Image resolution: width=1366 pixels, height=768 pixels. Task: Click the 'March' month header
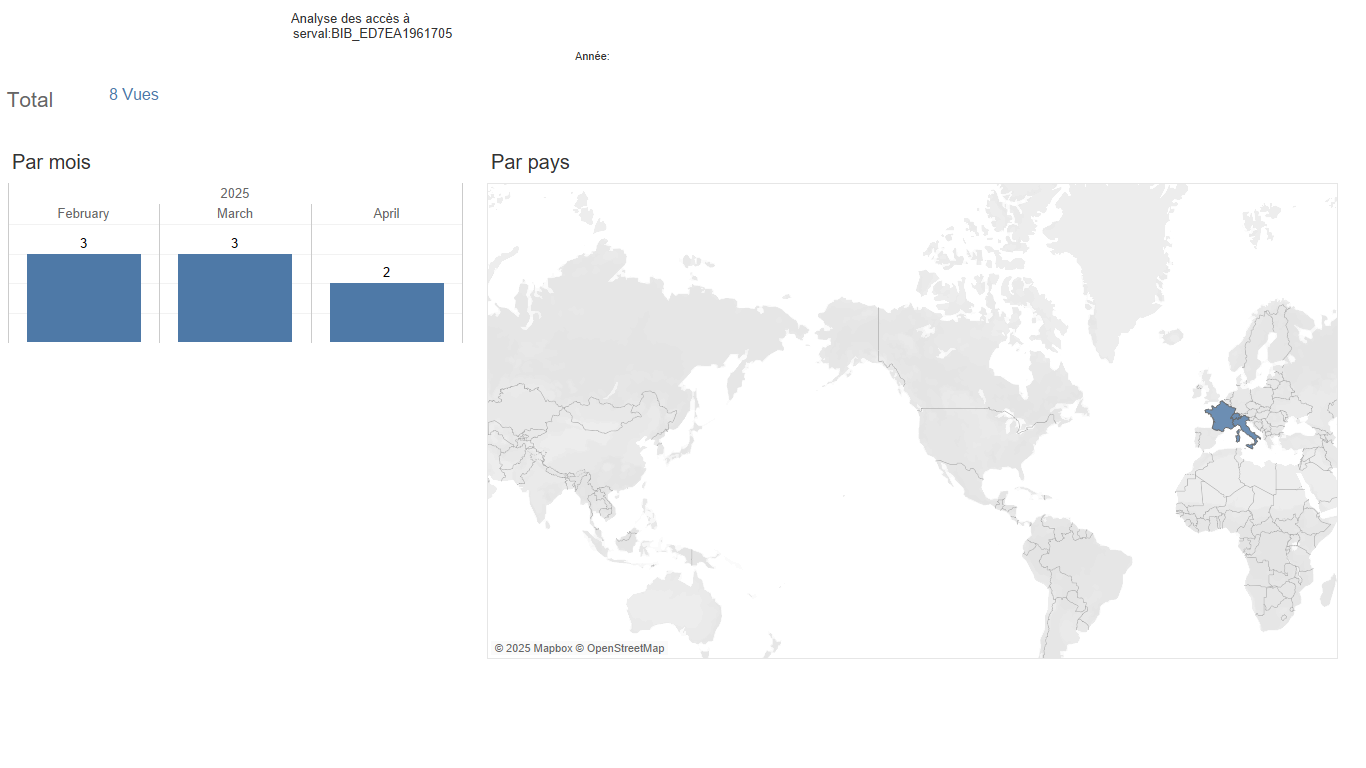click(235, 214)
